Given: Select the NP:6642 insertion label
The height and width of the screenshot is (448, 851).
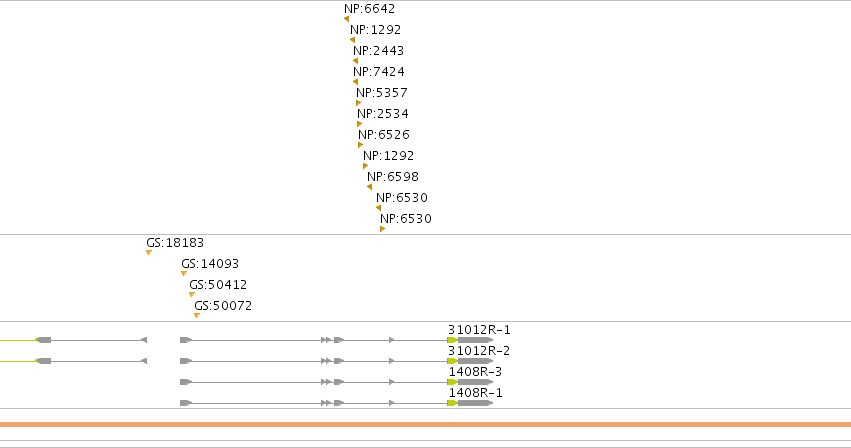Looking at the screenshot, I should click(x=370, y=9).
